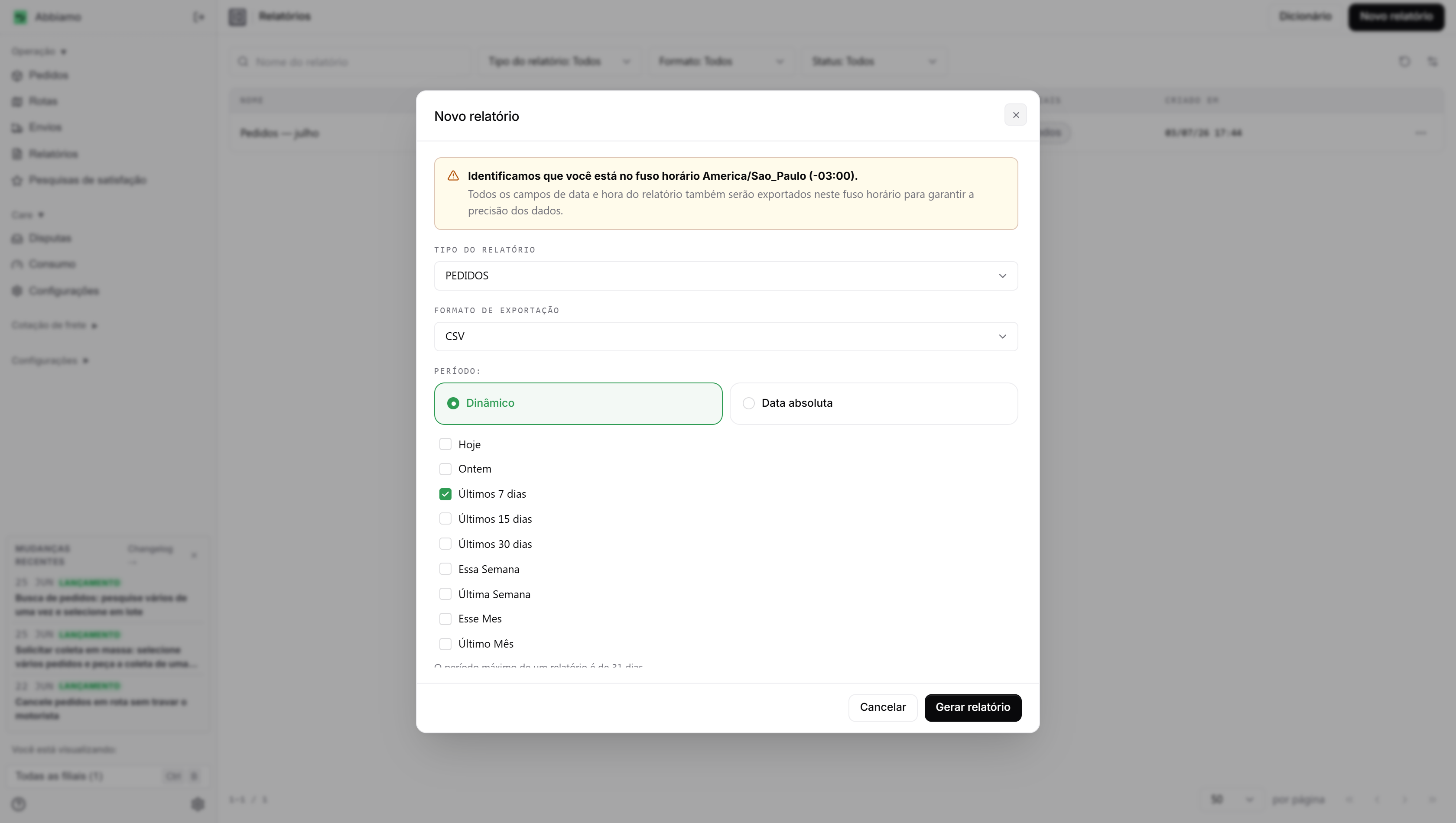Click the Nome do relatório search field

351,62
